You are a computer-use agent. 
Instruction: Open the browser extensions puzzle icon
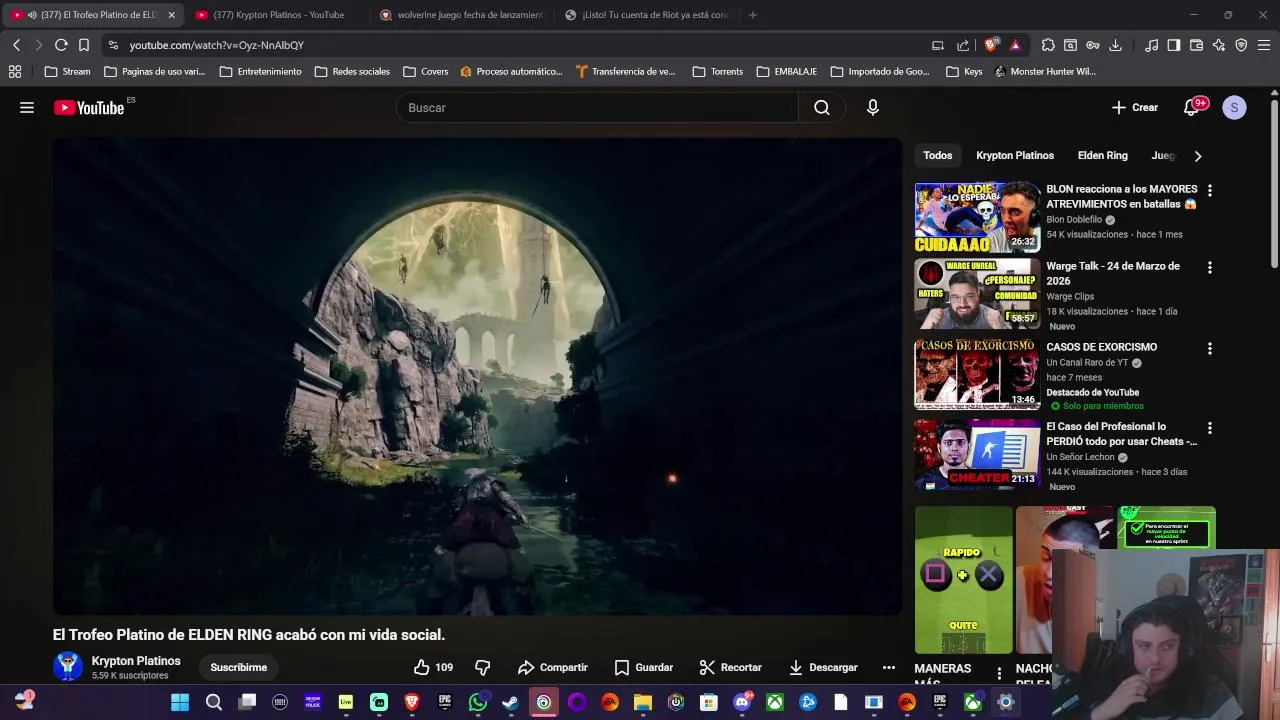tap(1048, 45)
